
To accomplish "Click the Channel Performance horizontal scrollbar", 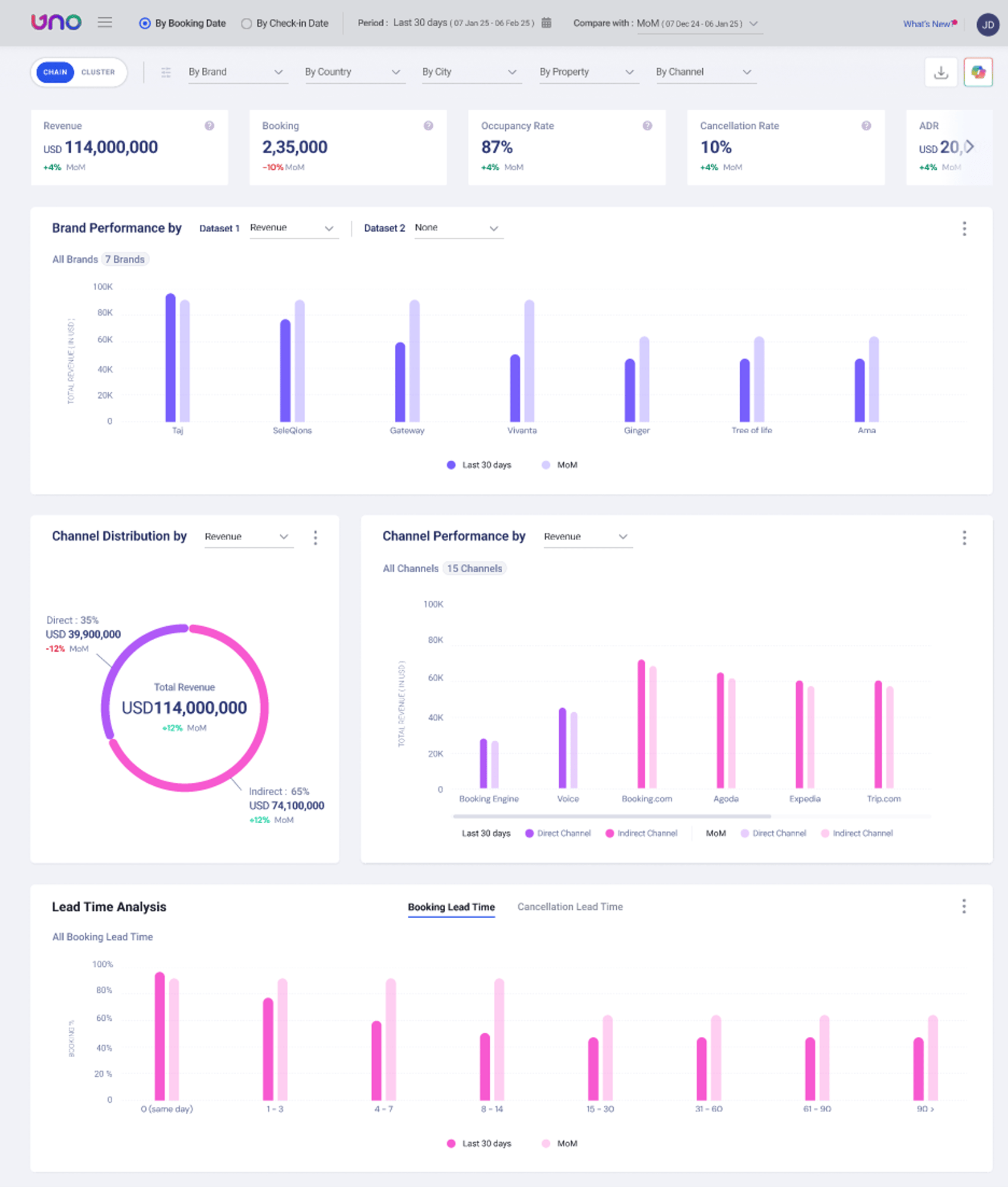I will pos(611,817).
